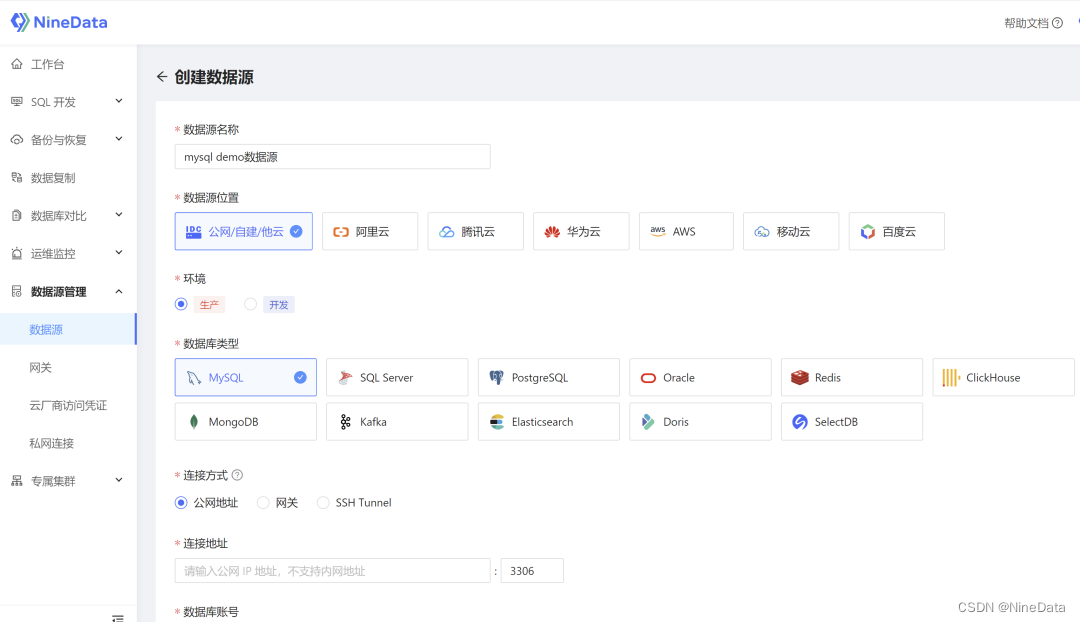This screenshot has height=622, width=1080.
Task: Click the 数据源名称 input field
Action: click(x=333, y=157)
